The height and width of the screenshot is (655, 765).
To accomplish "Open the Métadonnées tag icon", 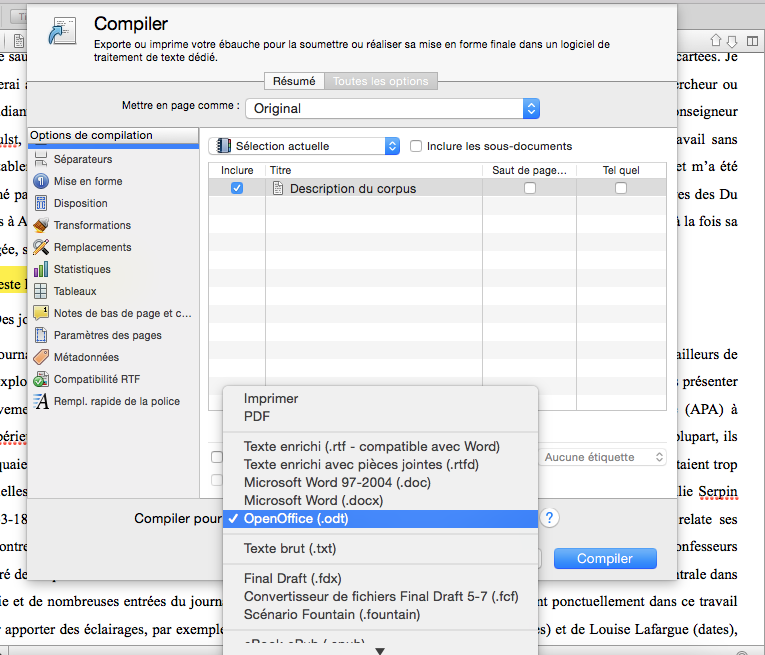I will click(41, 357).
